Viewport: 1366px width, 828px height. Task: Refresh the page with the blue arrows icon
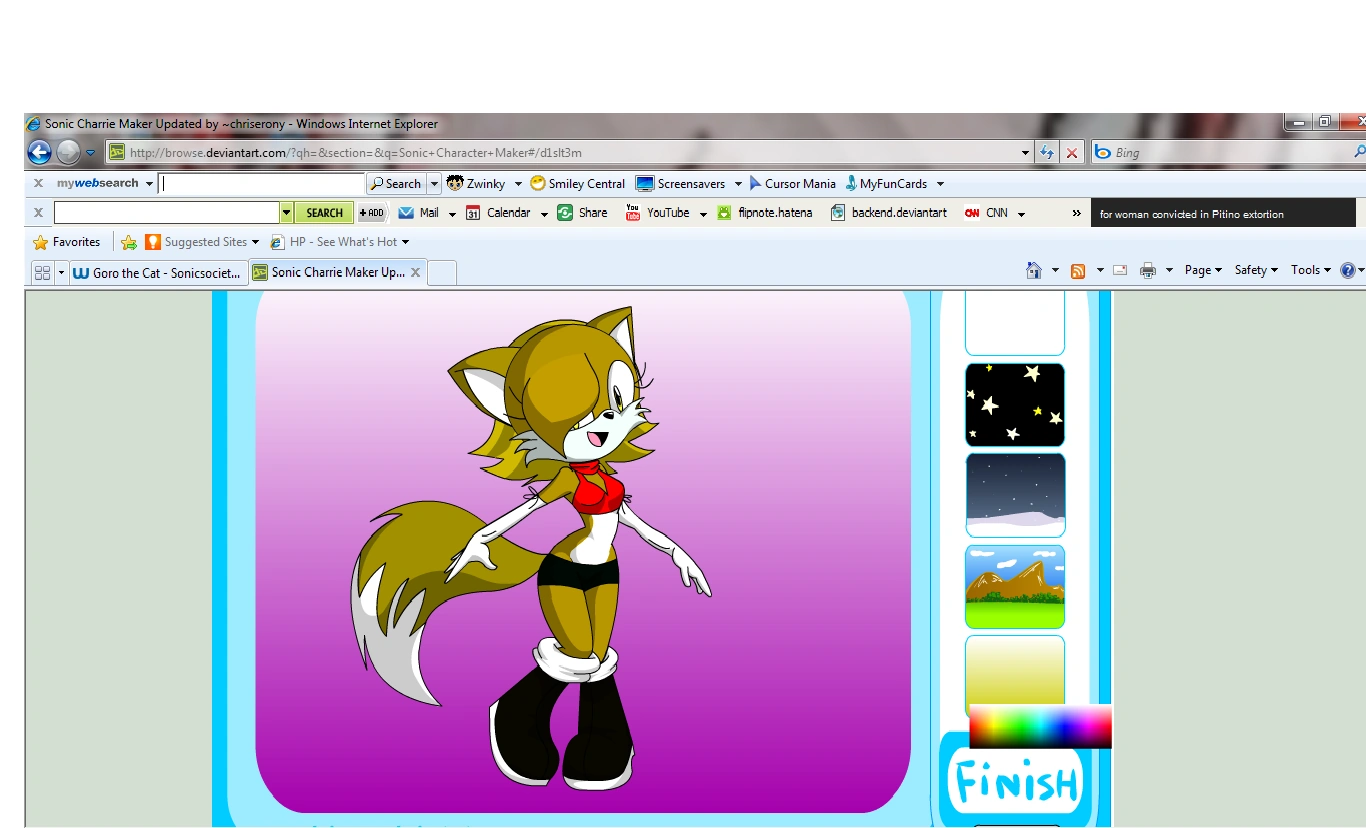tap(1047, 153)
